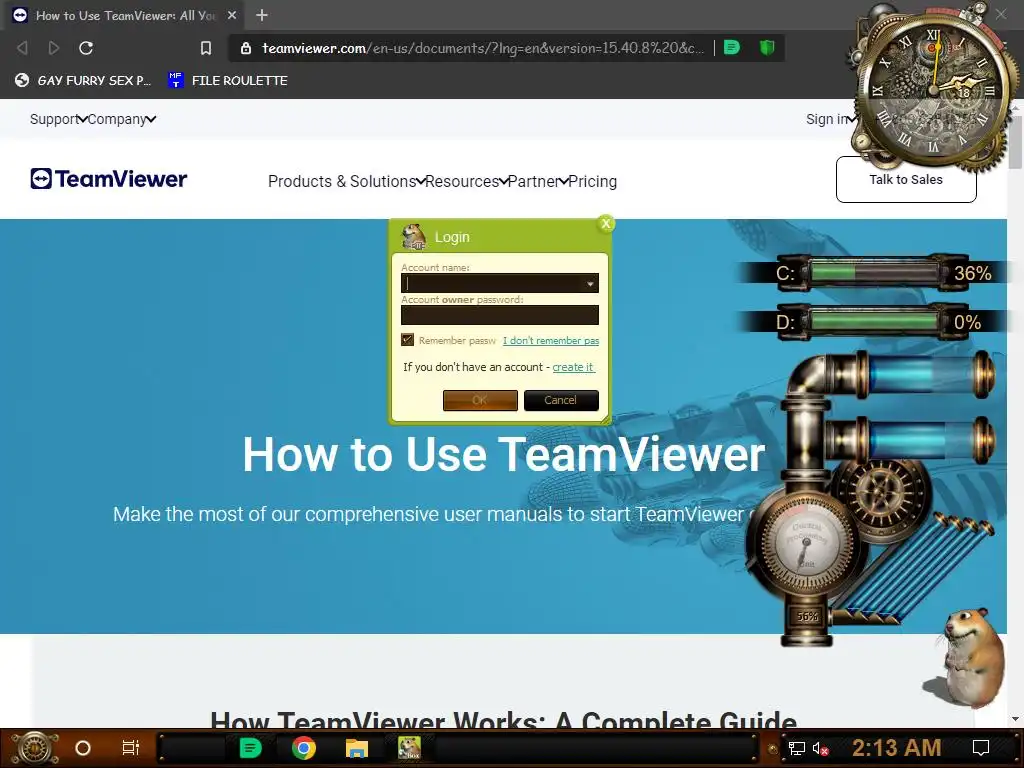Open Cortana search circle on the taskbar
This screenshot has height=768, width=1024.
[83, 748]
